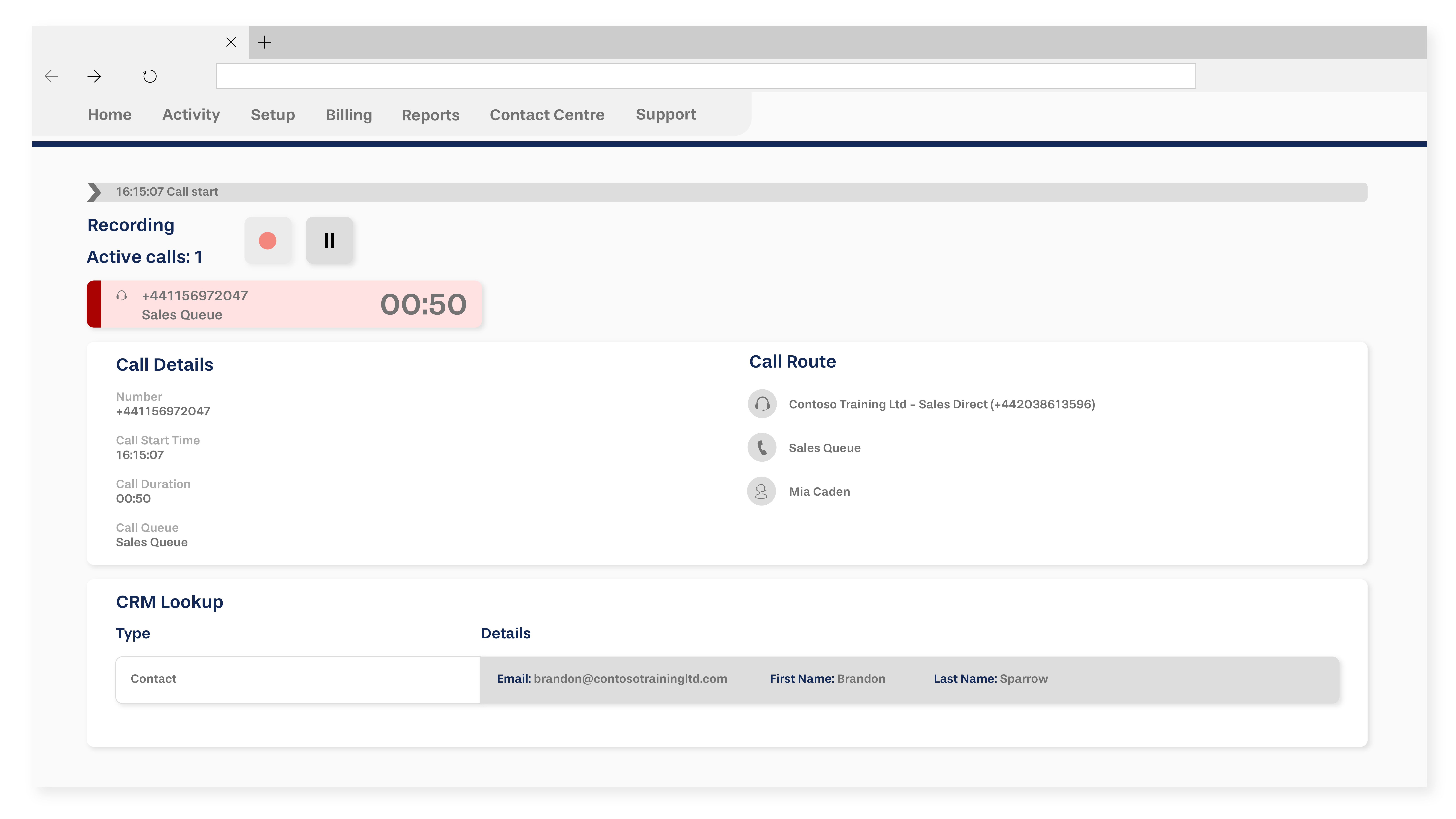The height and width of the screenshot is (819, 1456).
Task: Open a new browser tab
Action: tap(264, 42)
